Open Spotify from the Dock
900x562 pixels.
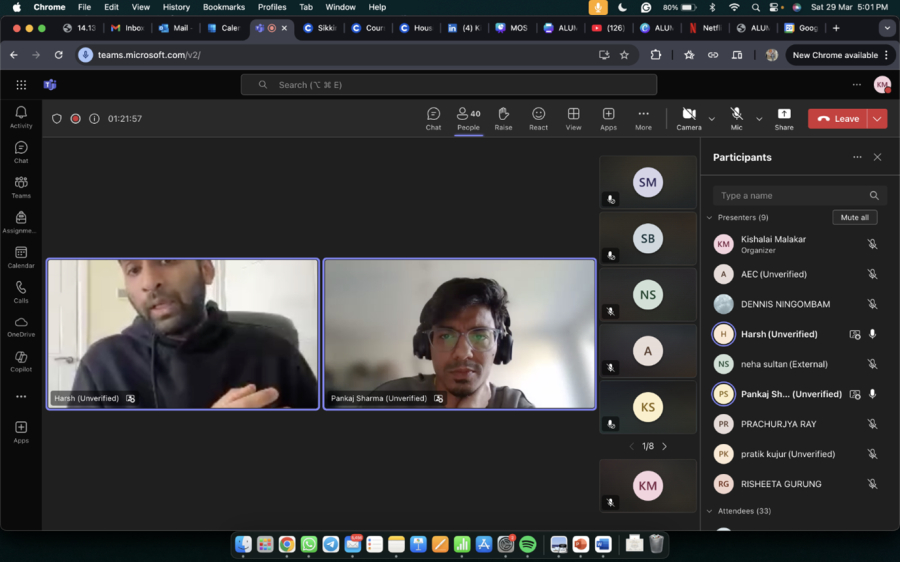(527, 544)
